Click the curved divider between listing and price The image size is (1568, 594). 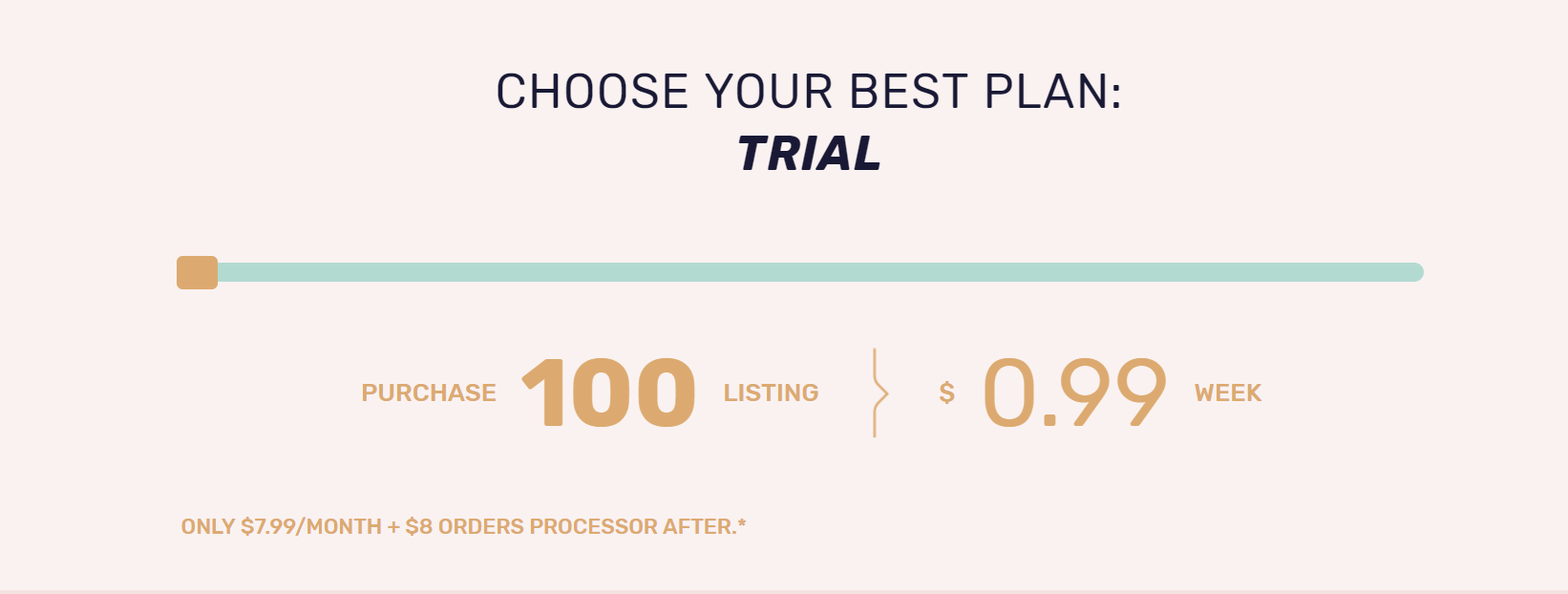pos(876,392)
